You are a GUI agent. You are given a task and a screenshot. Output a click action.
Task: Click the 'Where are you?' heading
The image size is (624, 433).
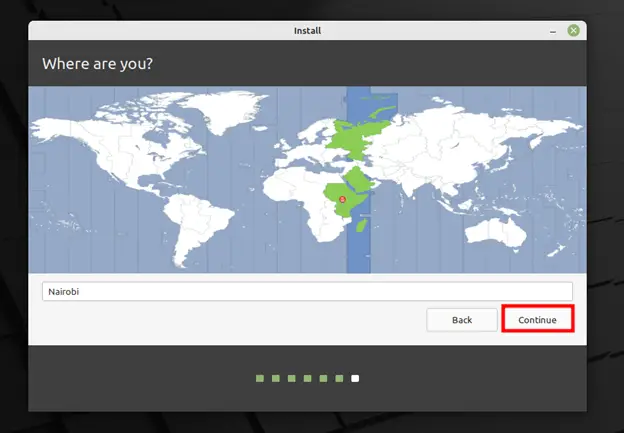pos(98,64)
